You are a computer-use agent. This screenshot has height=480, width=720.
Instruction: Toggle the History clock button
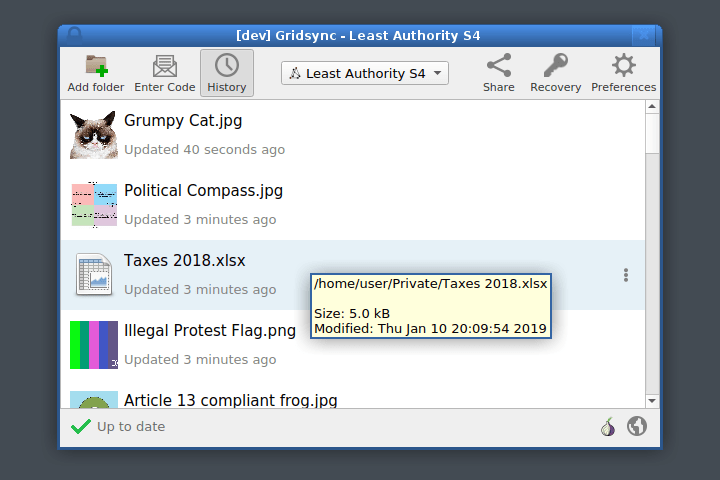(x=227, y=73)
